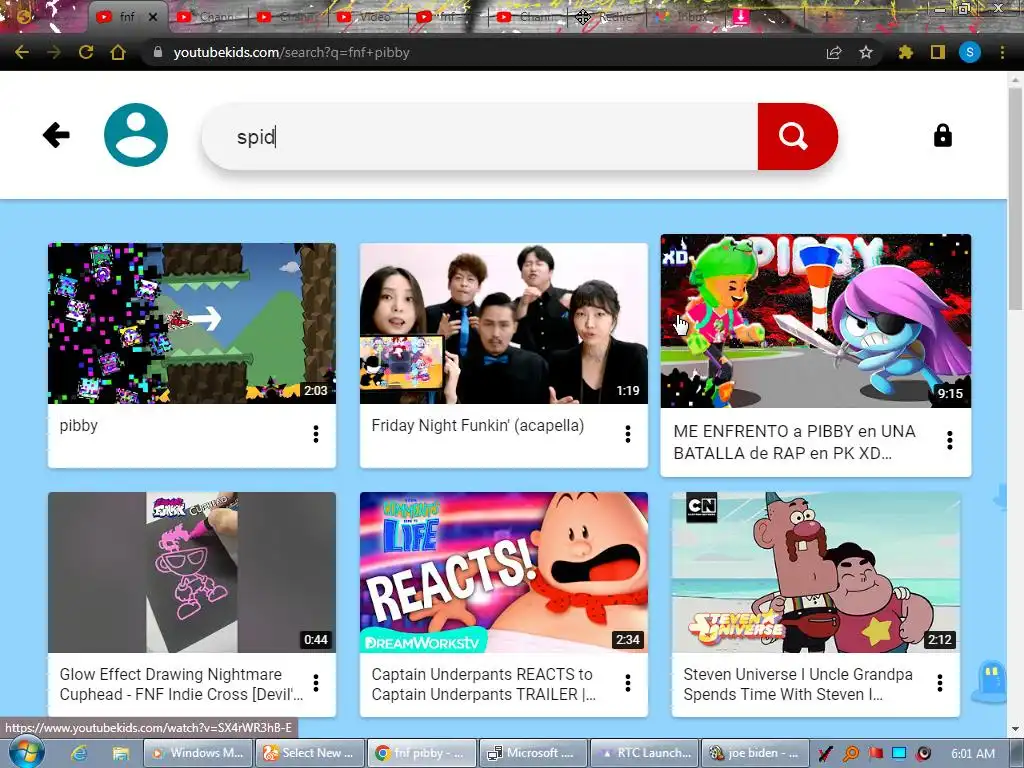Viewport: 1024px width, 768px height.
Task: Click 'Captain Underpants REACTS to' title
Action: coord(483,684)
